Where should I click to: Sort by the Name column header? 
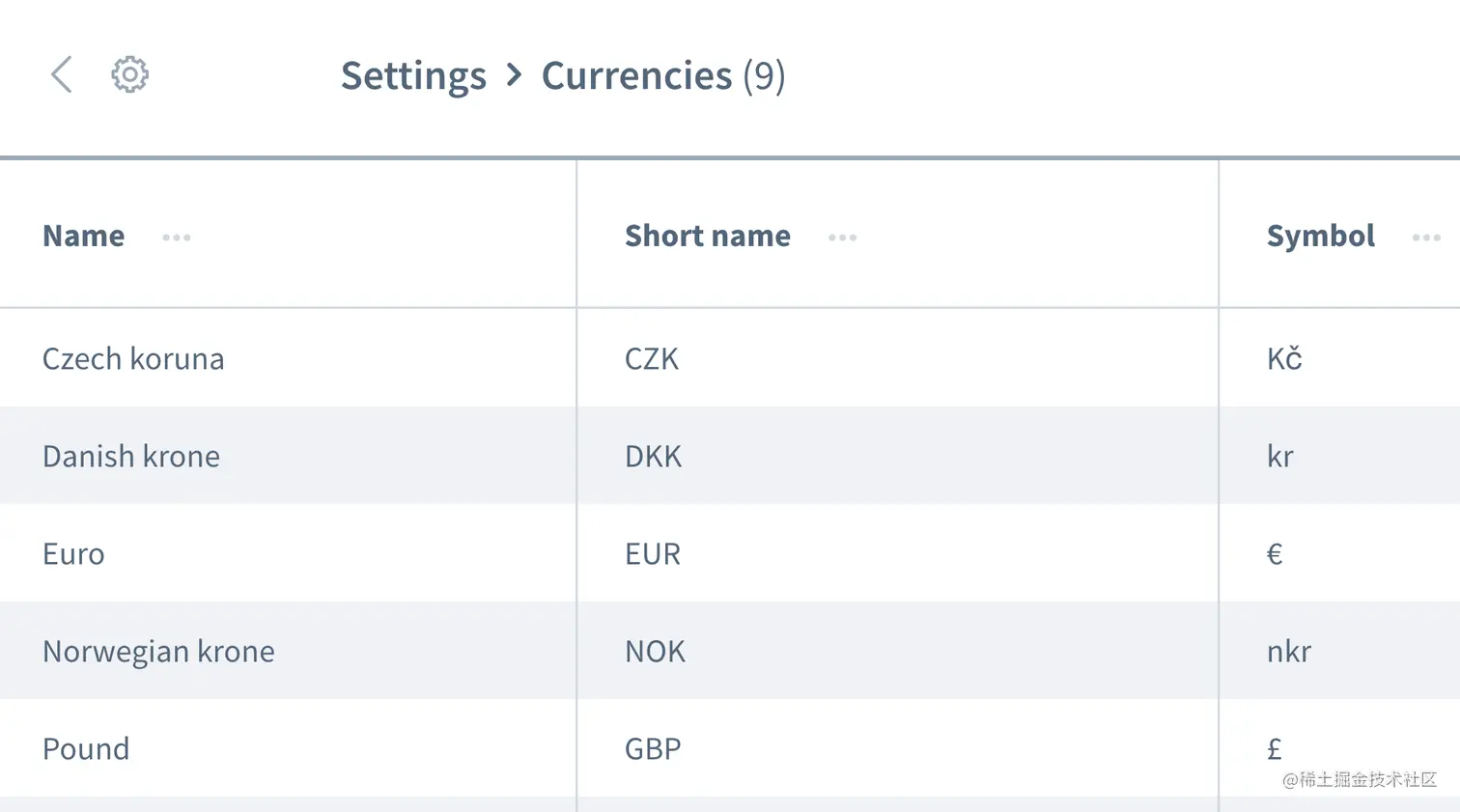84,237
